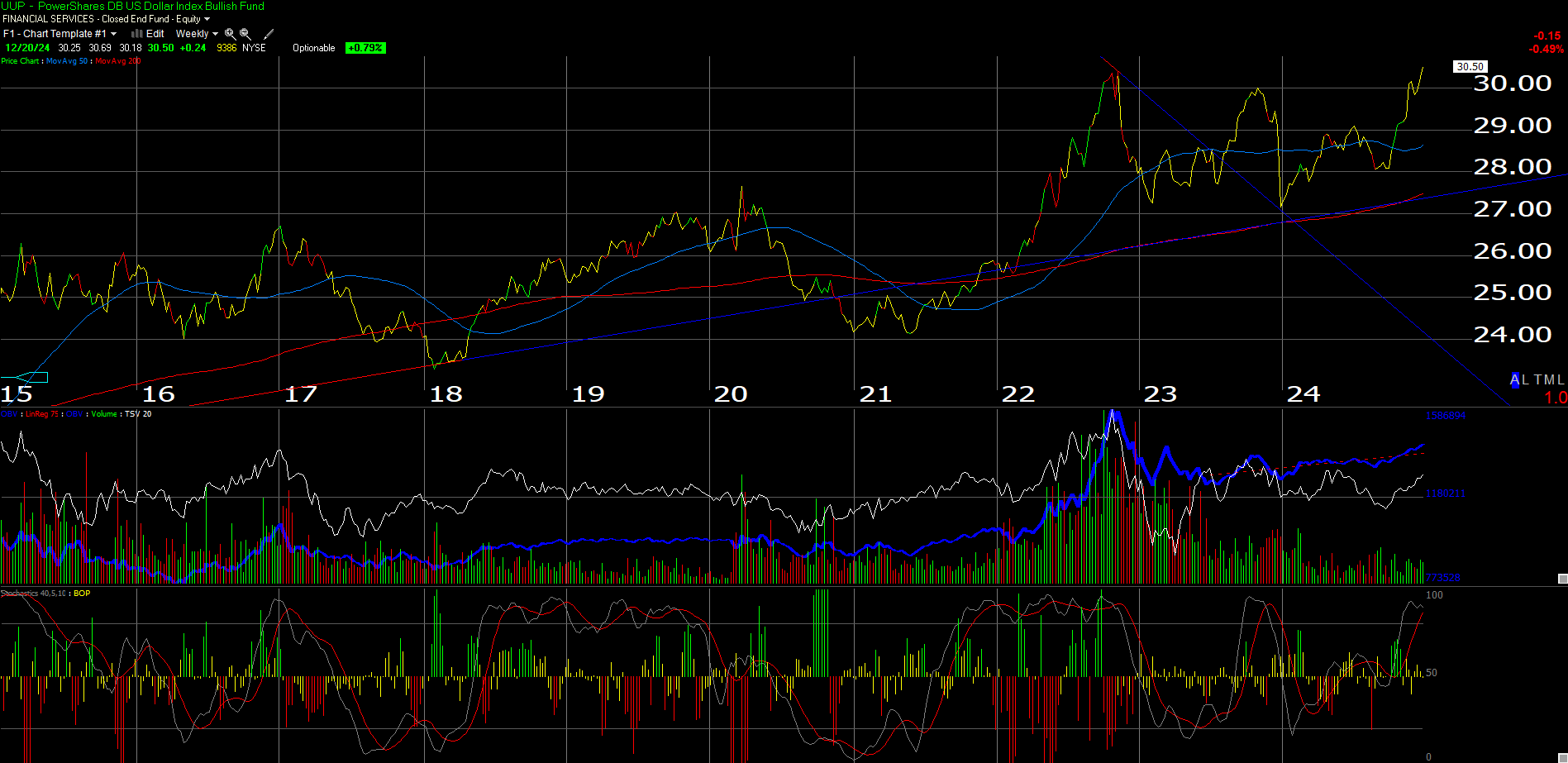Toggle the highlighted A scale option
This screenshot has height=763, width=1568.
1514,380
